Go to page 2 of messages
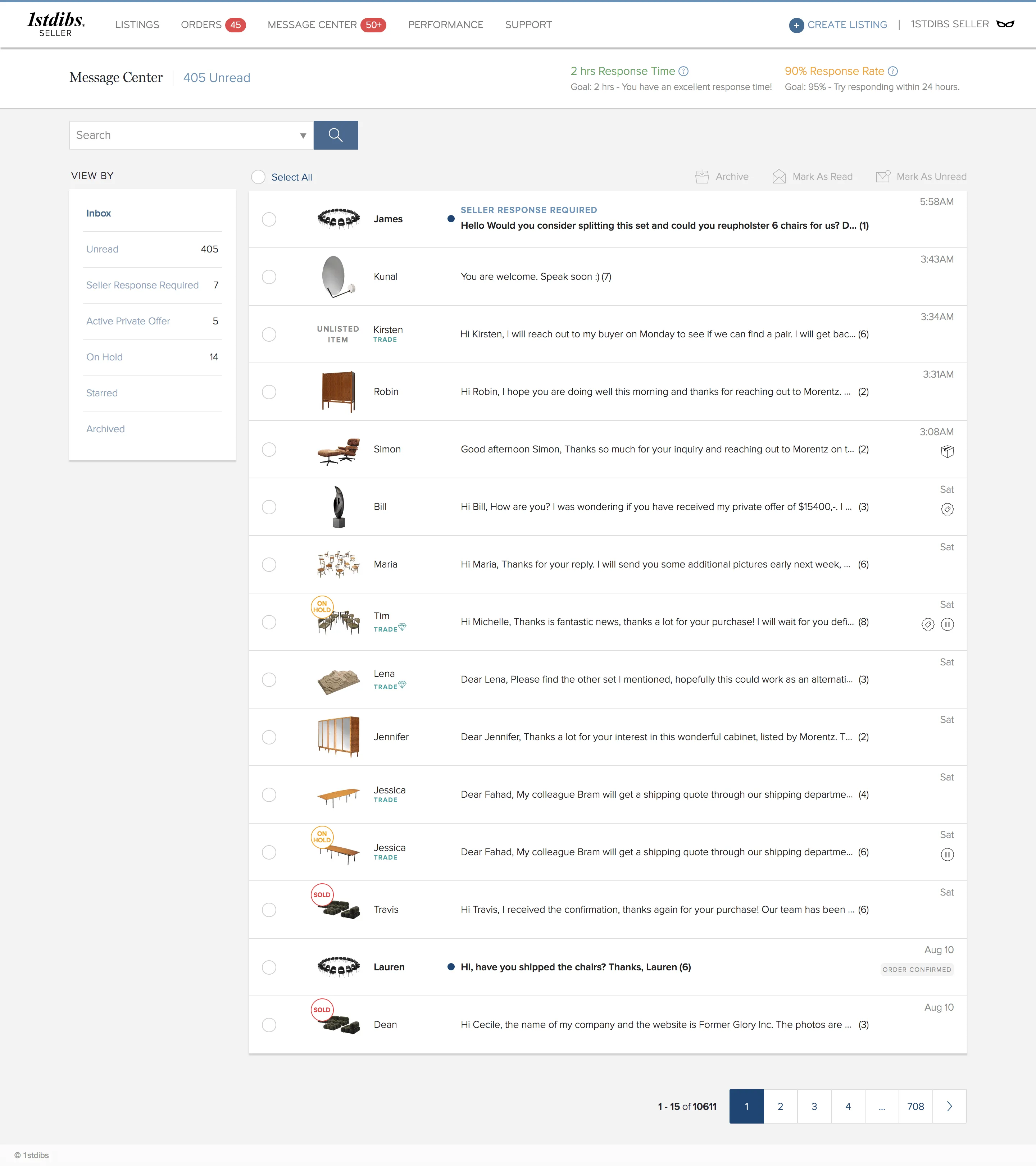The height and width of the screenshot is (1166, 1036). (781, 1106)
